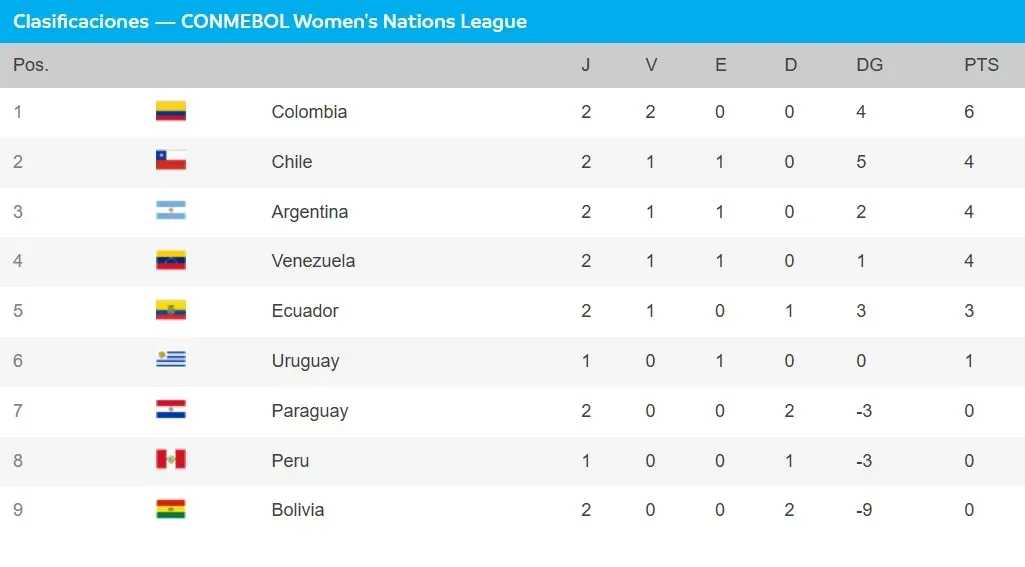Click the J column header

(586, 65)
